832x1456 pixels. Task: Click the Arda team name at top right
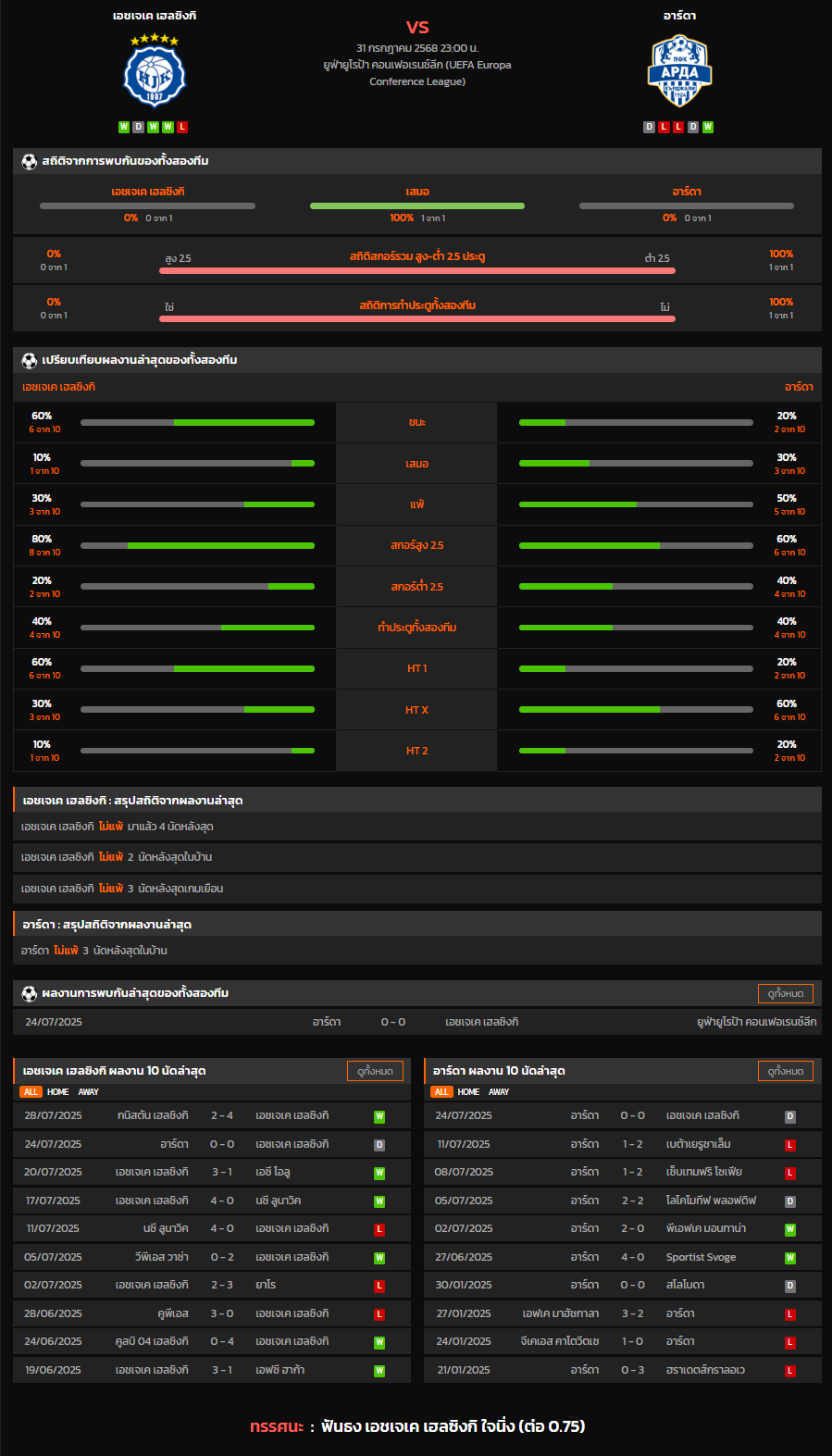[x=679, y=16]
